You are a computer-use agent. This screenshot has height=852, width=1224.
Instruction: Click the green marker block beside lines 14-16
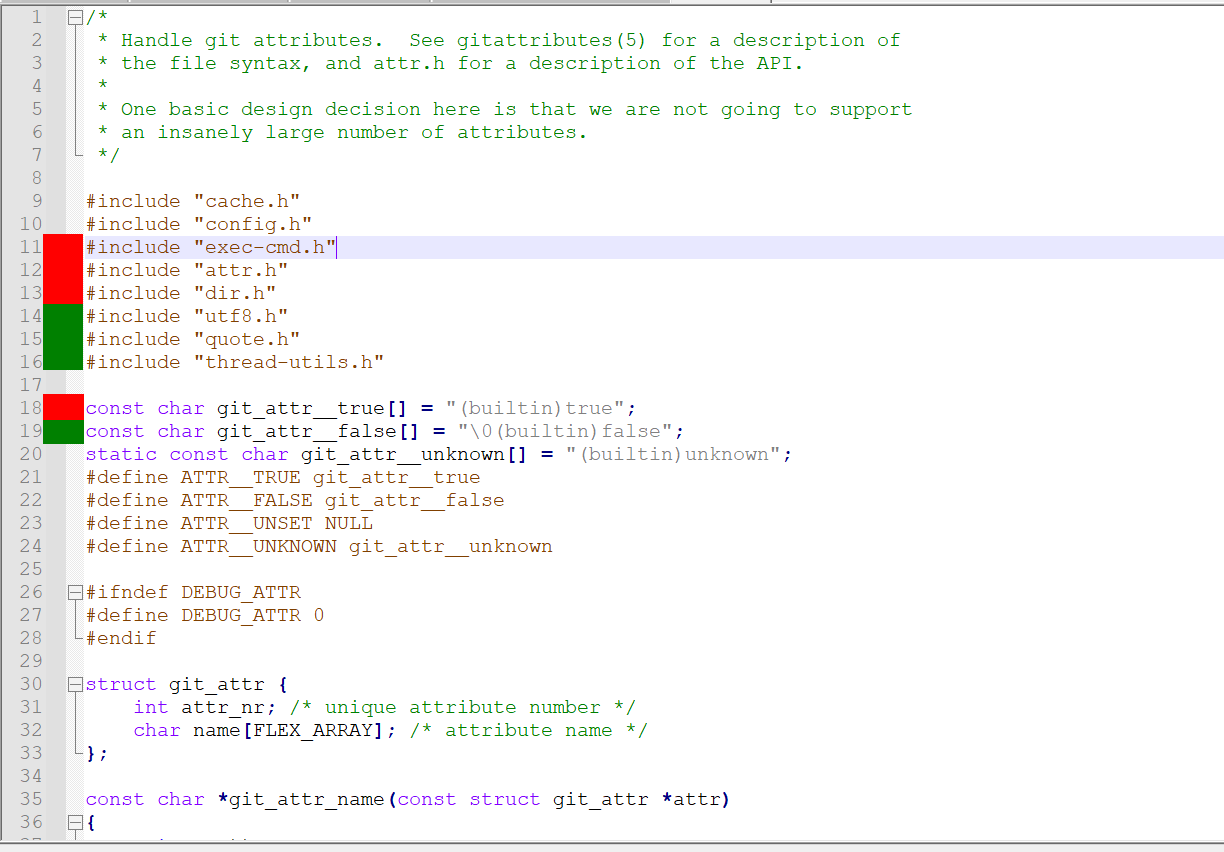click(63, 338)
